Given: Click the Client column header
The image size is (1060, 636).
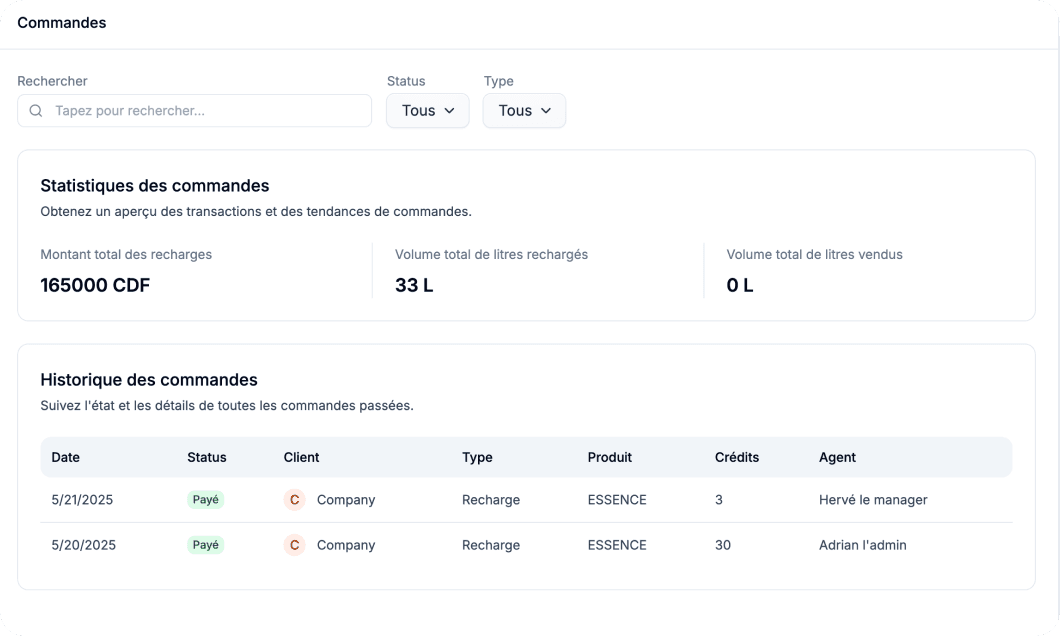Looking at the screenshot, I should [x=301, y=457].
